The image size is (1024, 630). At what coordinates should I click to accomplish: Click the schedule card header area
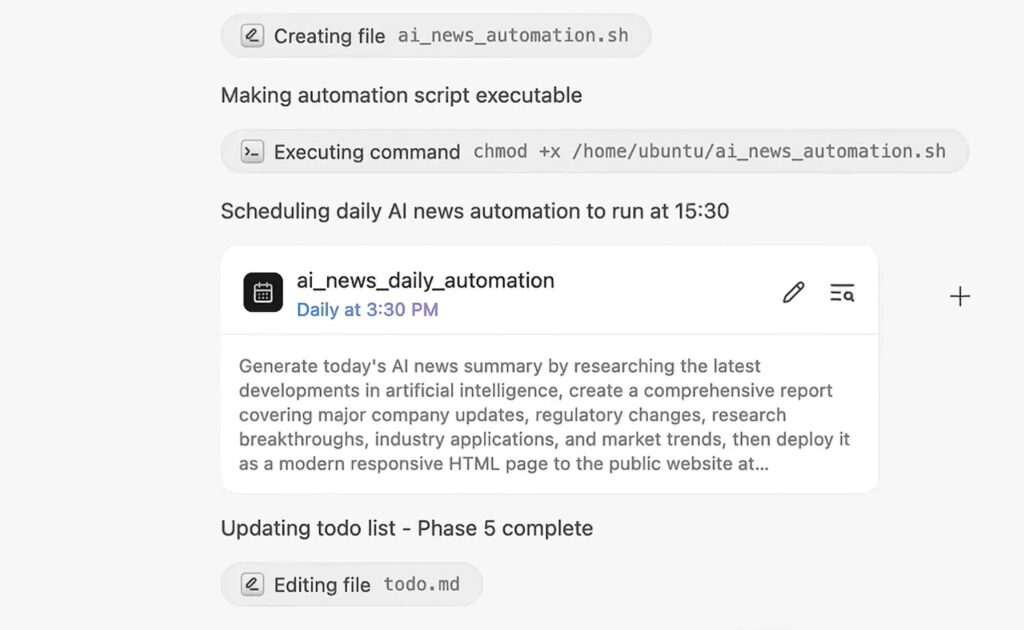click(549, 291)
